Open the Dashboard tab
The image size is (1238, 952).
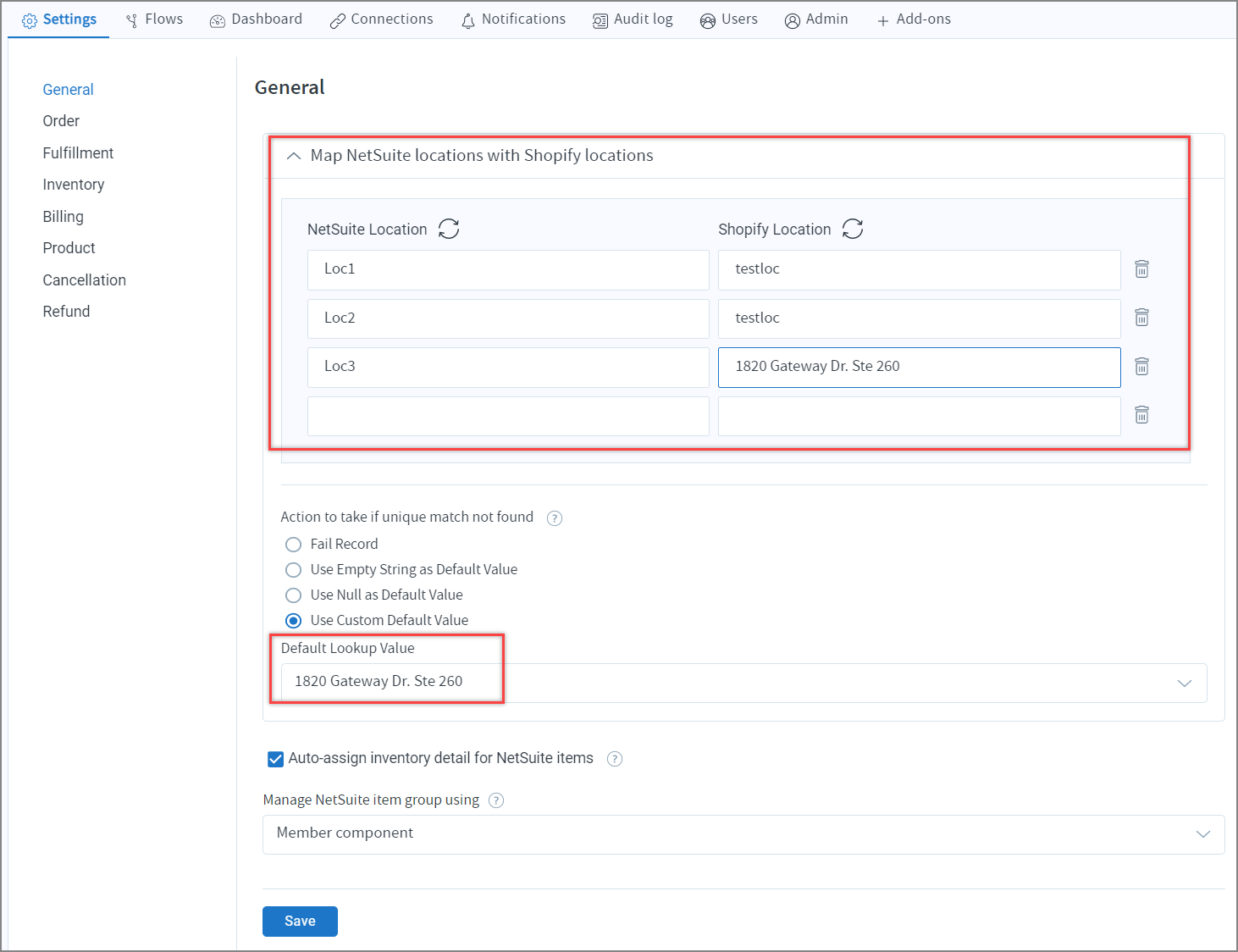pos(256,19)
